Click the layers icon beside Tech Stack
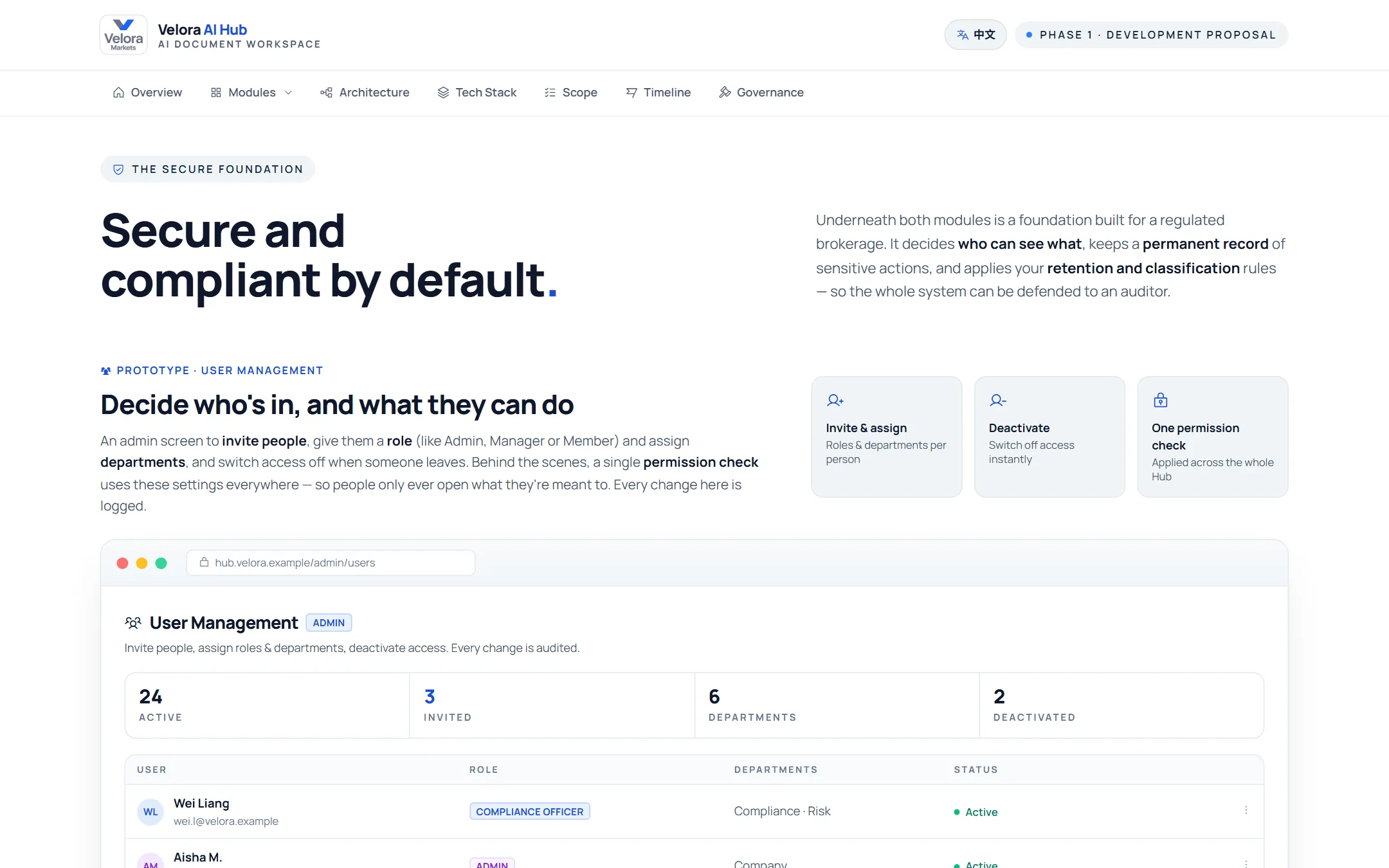1389x868 pixels. point(443,93)
